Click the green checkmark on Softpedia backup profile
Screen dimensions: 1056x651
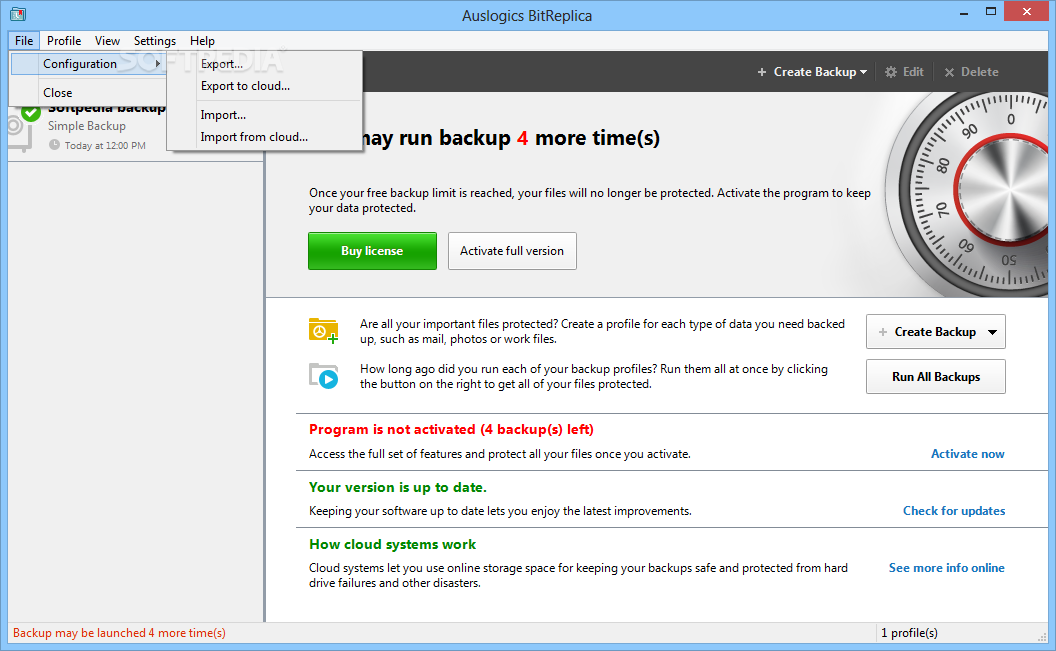[30, 113]
